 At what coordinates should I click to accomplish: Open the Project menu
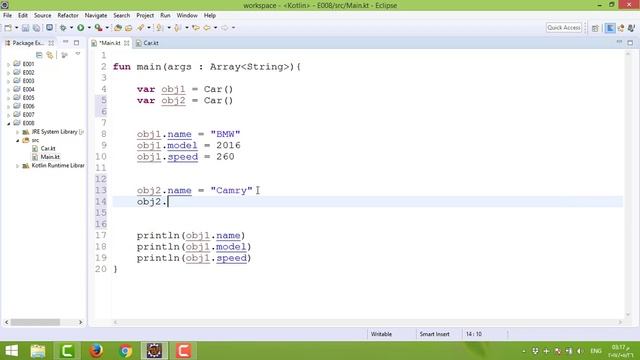coord(145,16)
